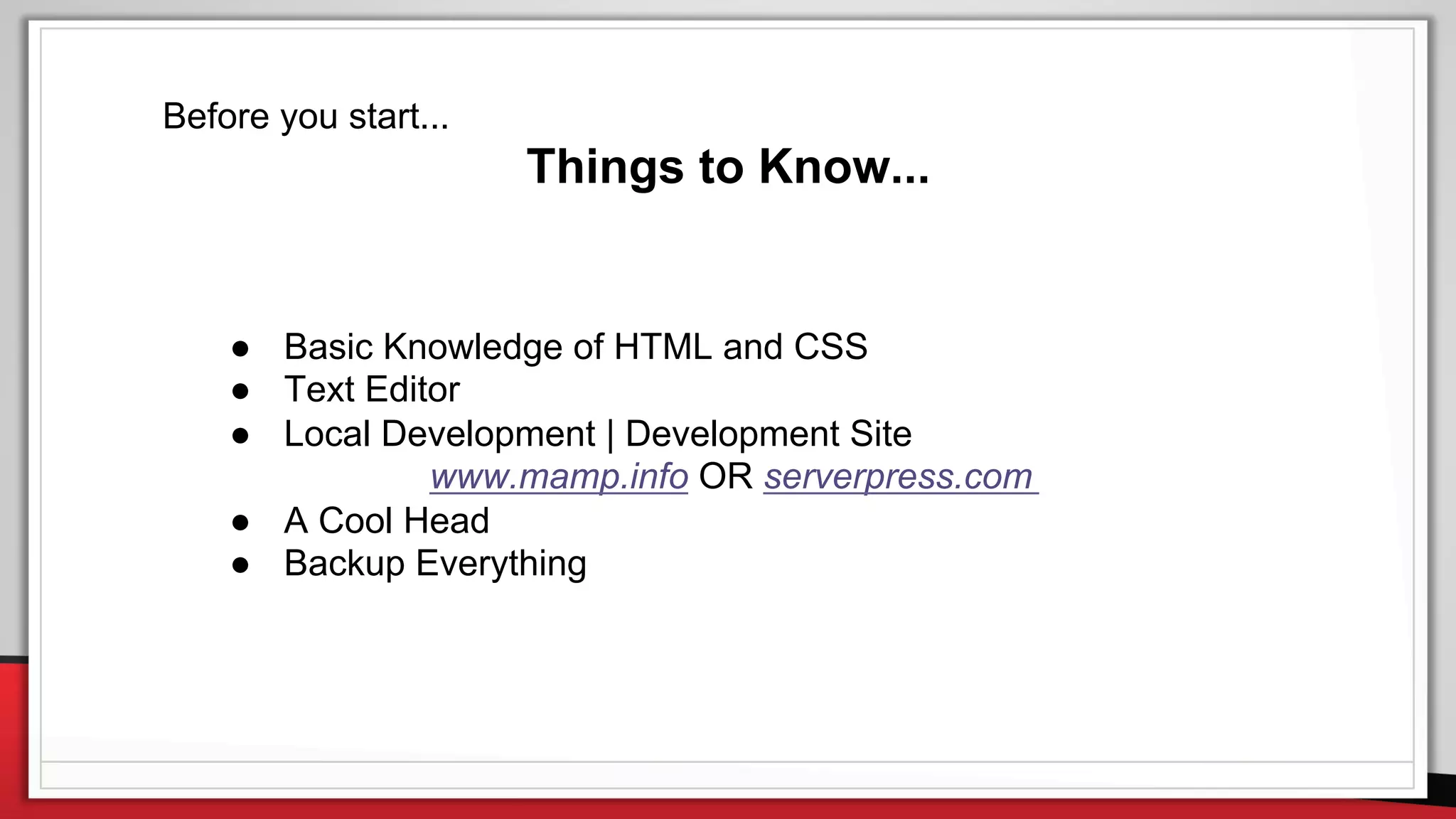Select 'Basic Knowledge of HTML and CSS' bullet
Viewport: 1456px width, 819px height.
point(576,347)
